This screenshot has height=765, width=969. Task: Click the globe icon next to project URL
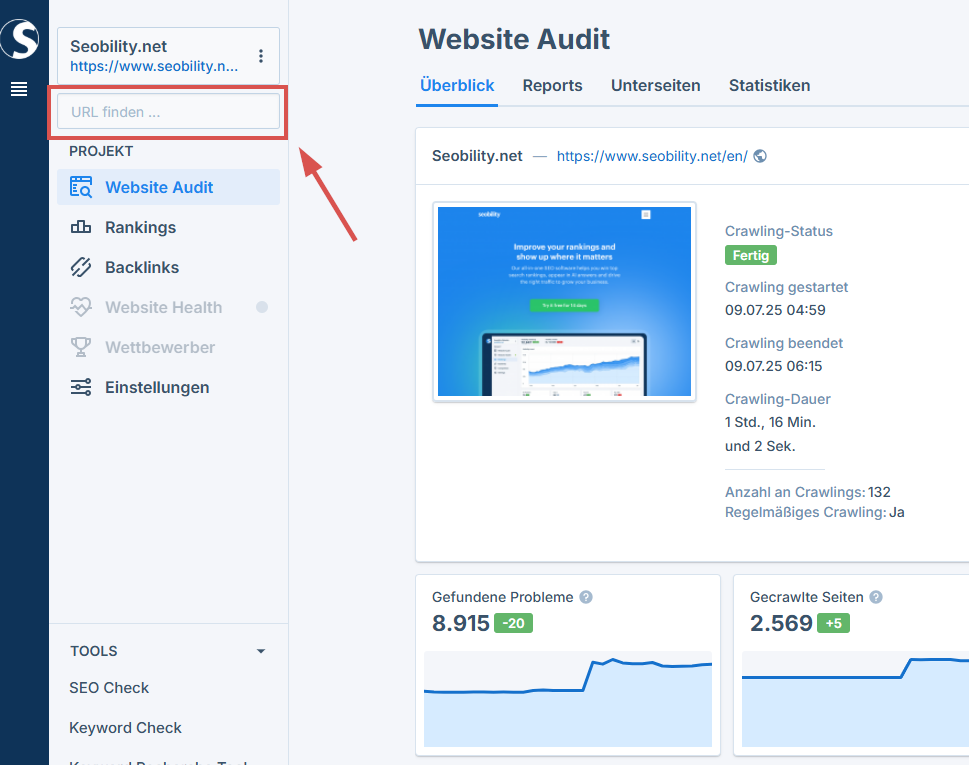pyautogui.click(x=760, y=156)
